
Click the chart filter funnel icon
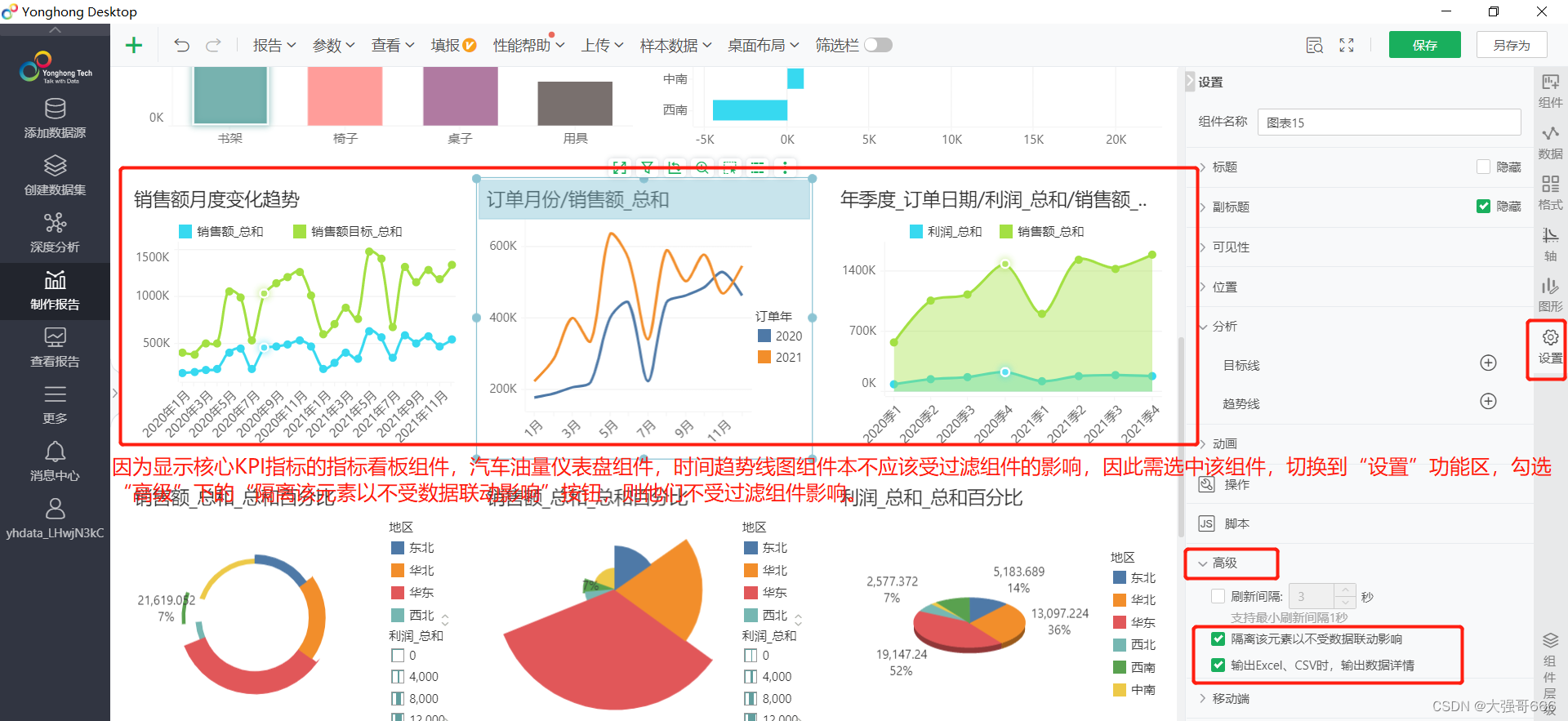(647, 168)
